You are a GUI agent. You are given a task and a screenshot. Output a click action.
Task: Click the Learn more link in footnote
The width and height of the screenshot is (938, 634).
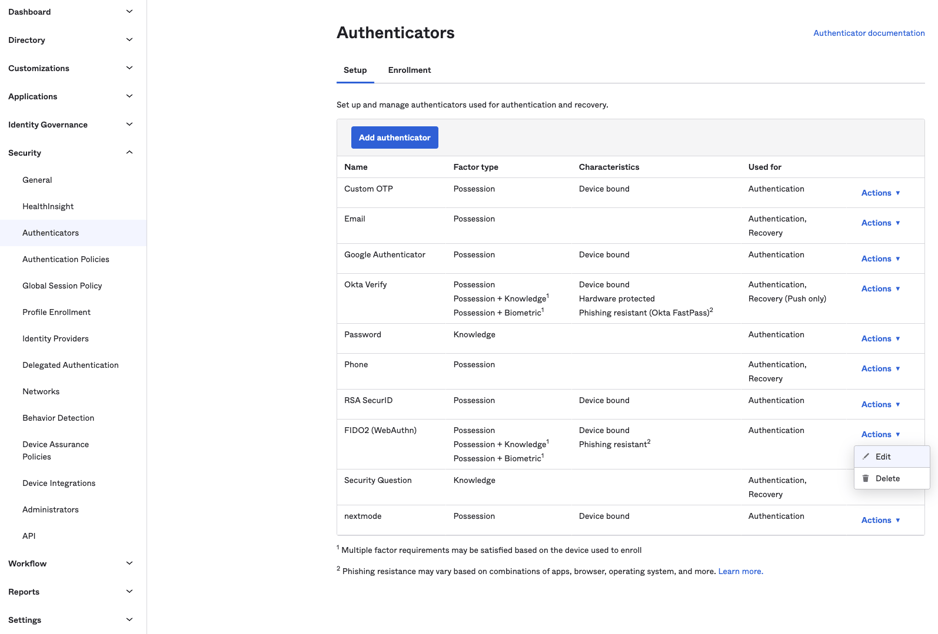740,572
